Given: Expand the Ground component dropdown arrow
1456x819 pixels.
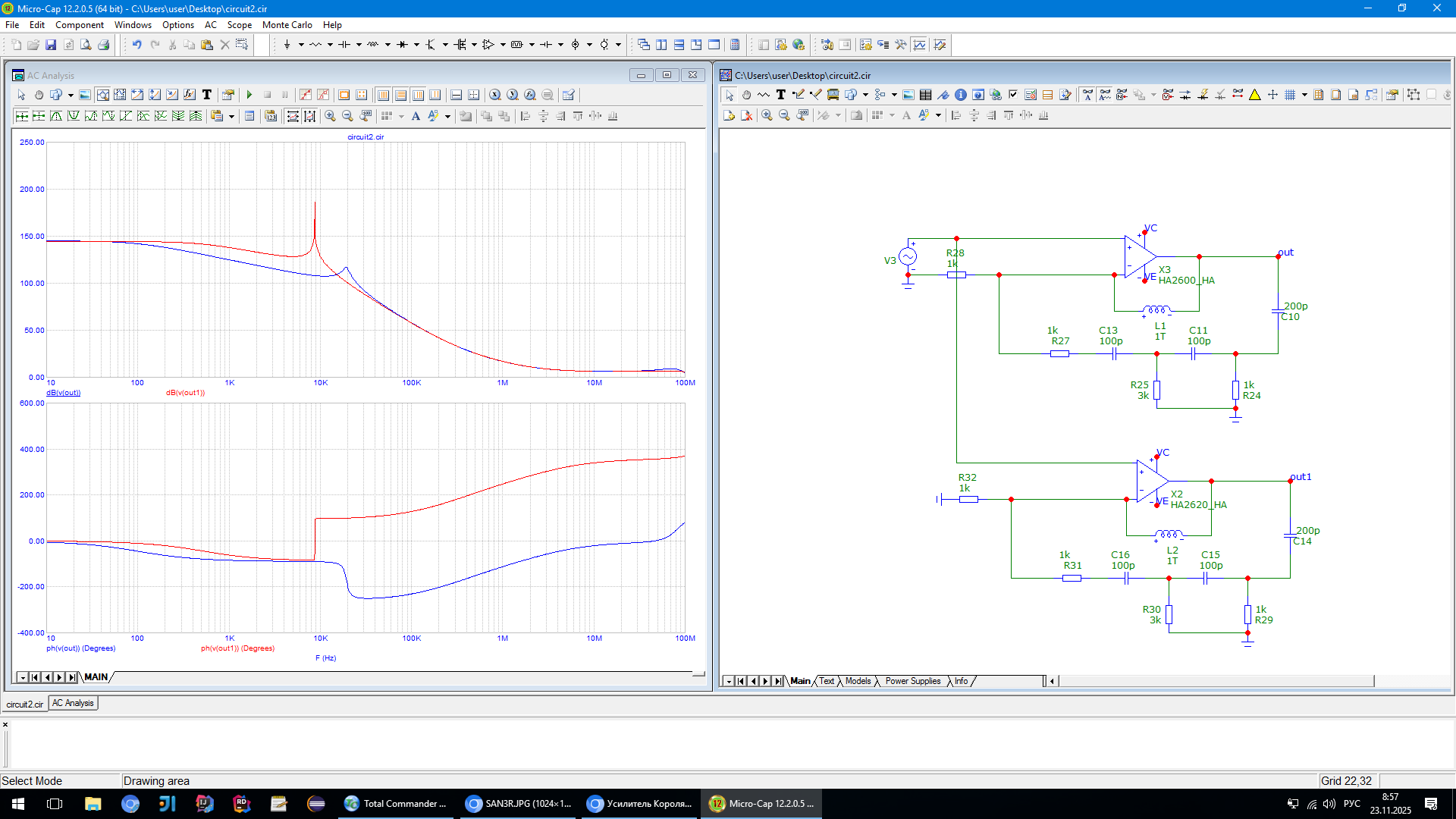Looking at the screenshot, I should pyautogui.click(x=301, y=45).
